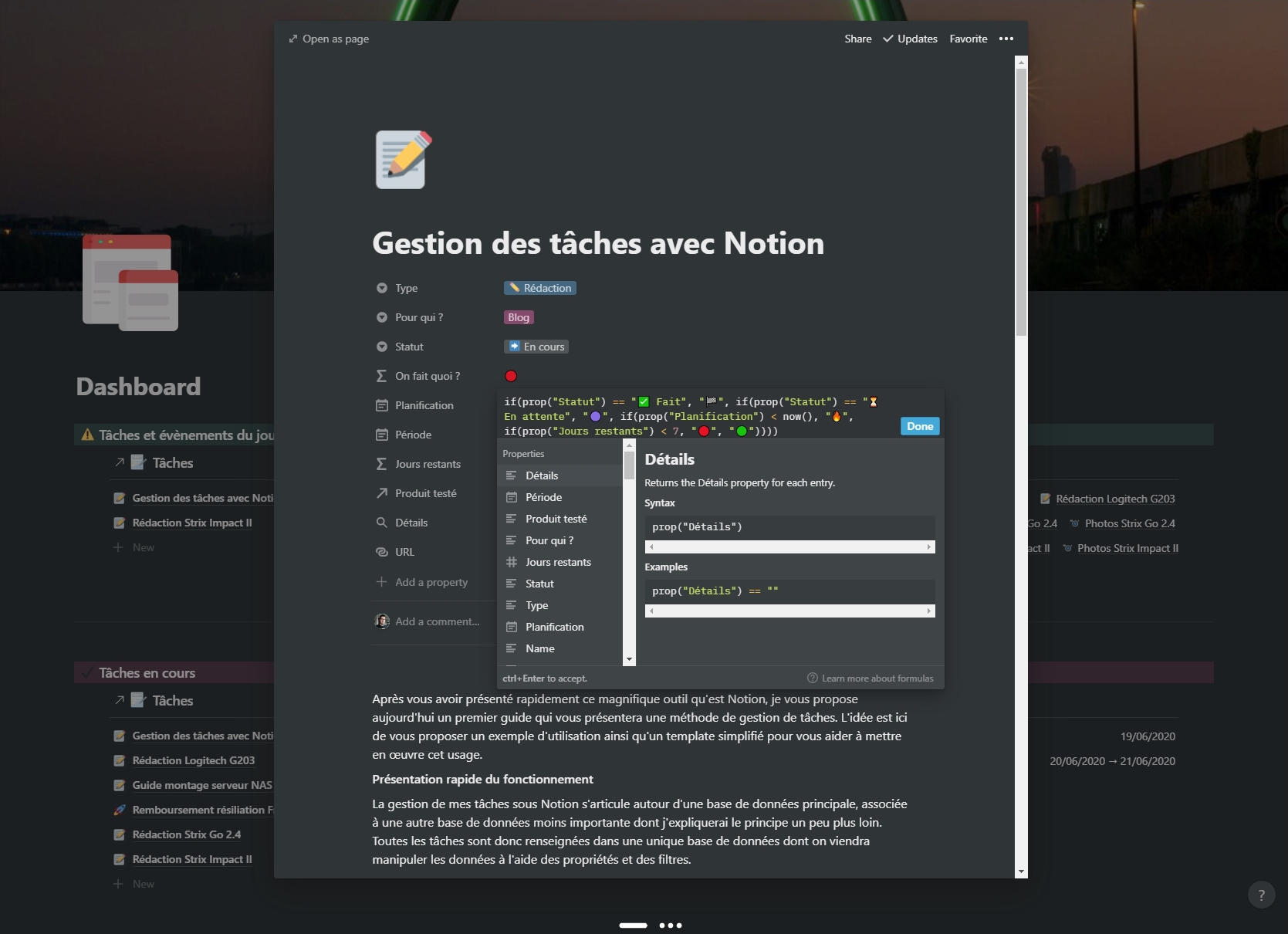Viewport: 1288px width, 934px height.
Task: Select Période in the formula properties list
Action: click(560, 497)
